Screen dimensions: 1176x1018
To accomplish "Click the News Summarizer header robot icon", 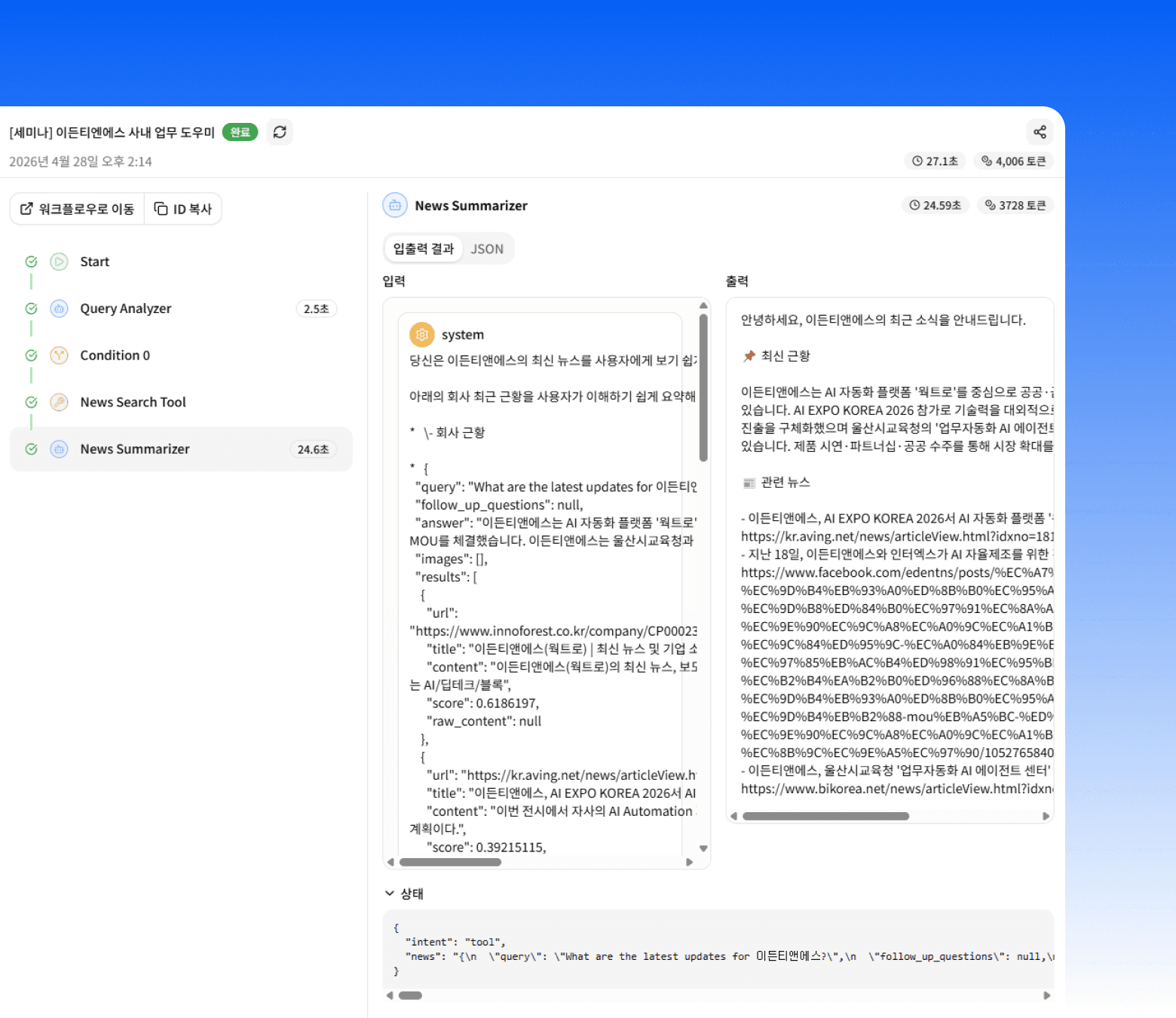I will point(395,205).
